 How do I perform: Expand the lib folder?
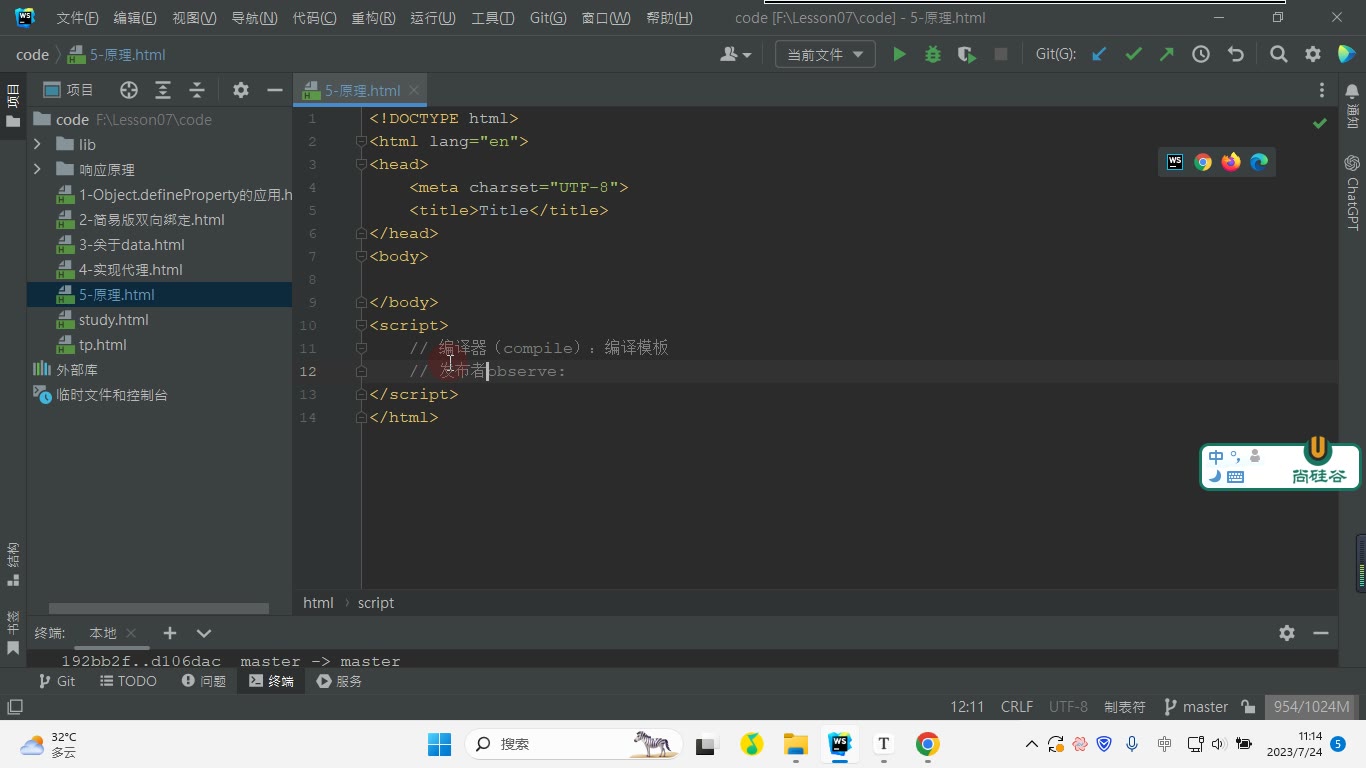[37, 144]
